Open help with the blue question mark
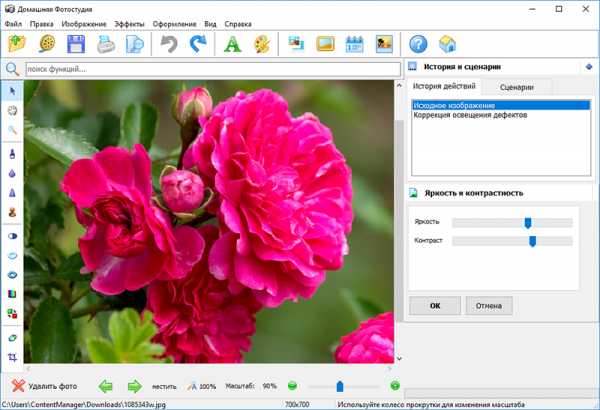 pyautogui.click(x=418, y=44)
